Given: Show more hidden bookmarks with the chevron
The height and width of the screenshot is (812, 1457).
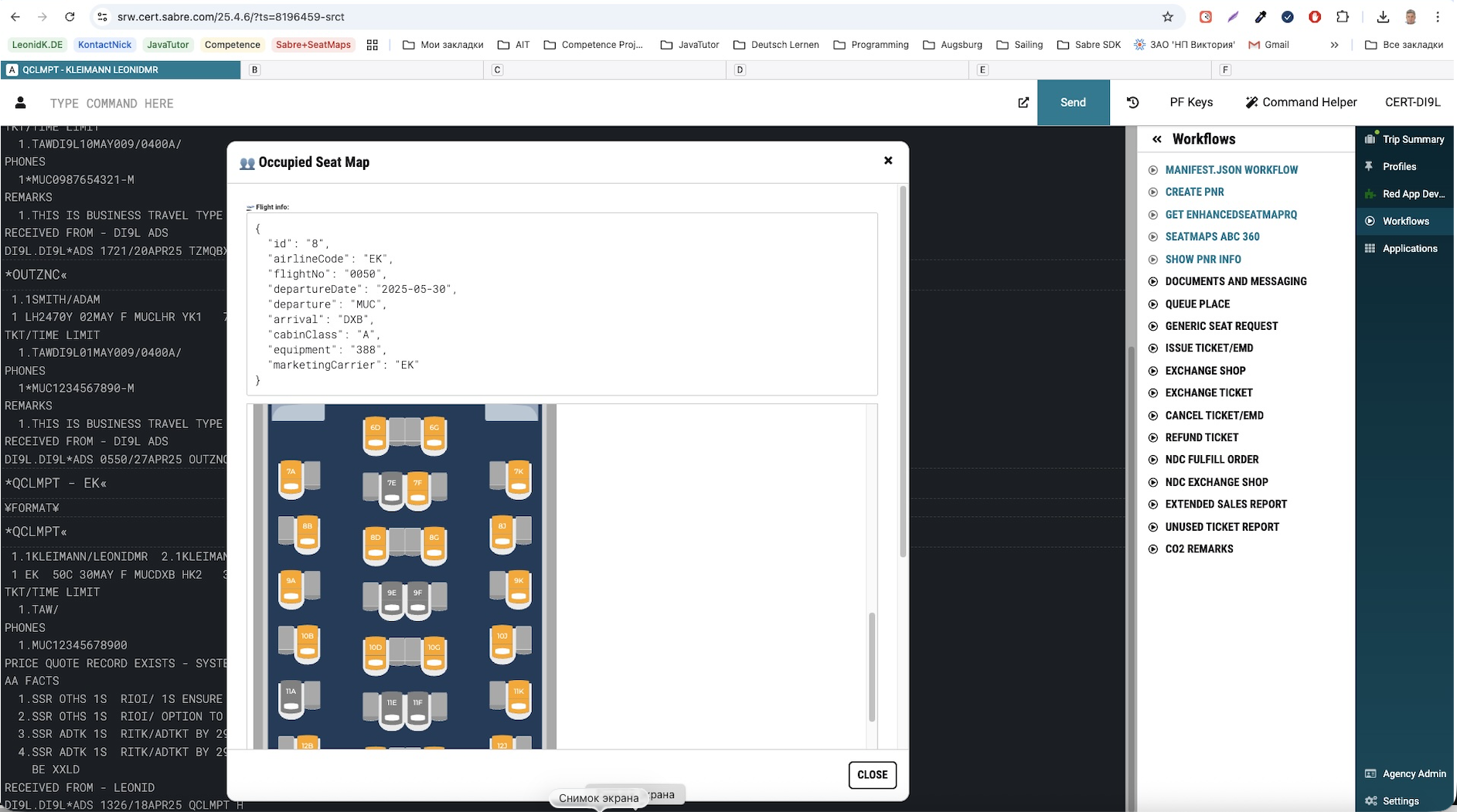Looking at the screenshot, I should click(x=1334, y=45).
